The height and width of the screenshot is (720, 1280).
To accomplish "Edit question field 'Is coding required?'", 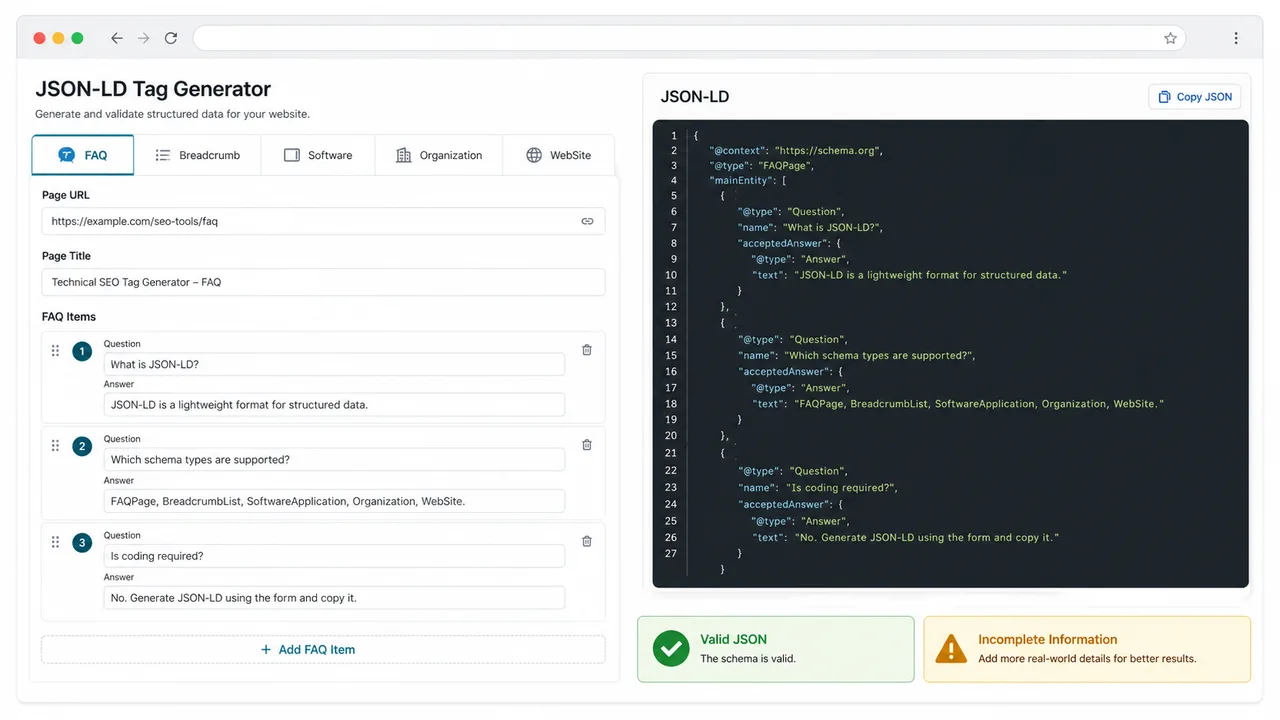I will point(334,556).
